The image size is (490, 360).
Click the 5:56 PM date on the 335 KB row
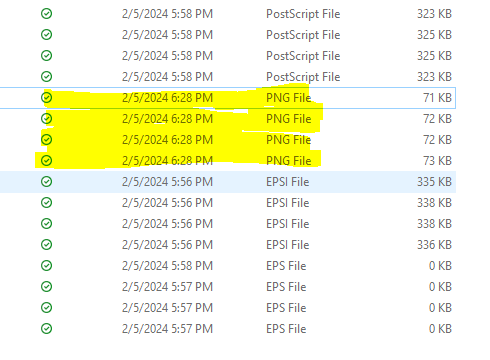coord(167,182)
